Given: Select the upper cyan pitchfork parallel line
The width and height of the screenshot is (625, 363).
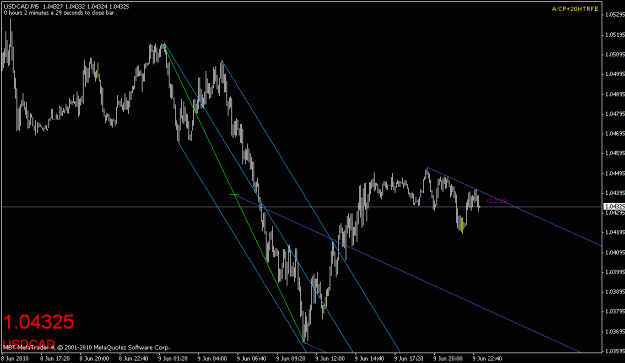Looking at the screenshot, I should 311,206.
